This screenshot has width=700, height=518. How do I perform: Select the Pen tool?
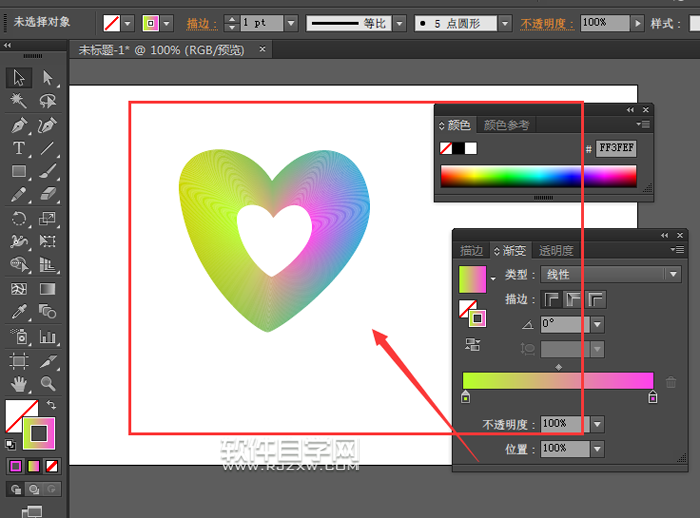point(19,125)
